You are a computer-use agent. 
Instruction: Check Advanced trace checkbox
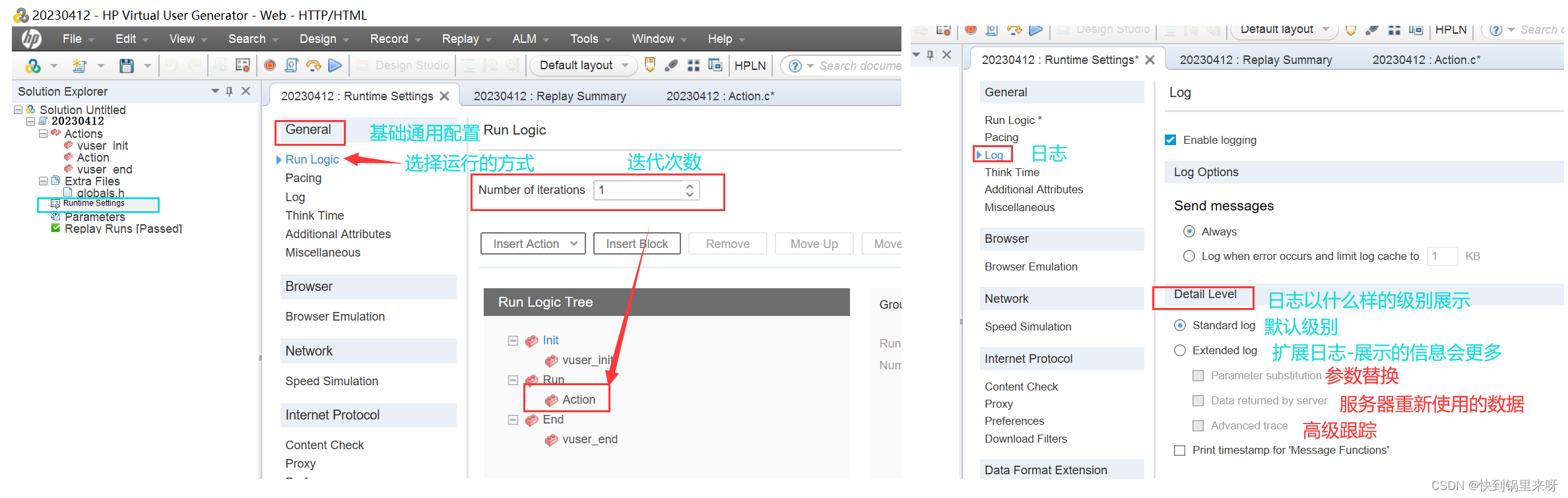[1198, 425]
